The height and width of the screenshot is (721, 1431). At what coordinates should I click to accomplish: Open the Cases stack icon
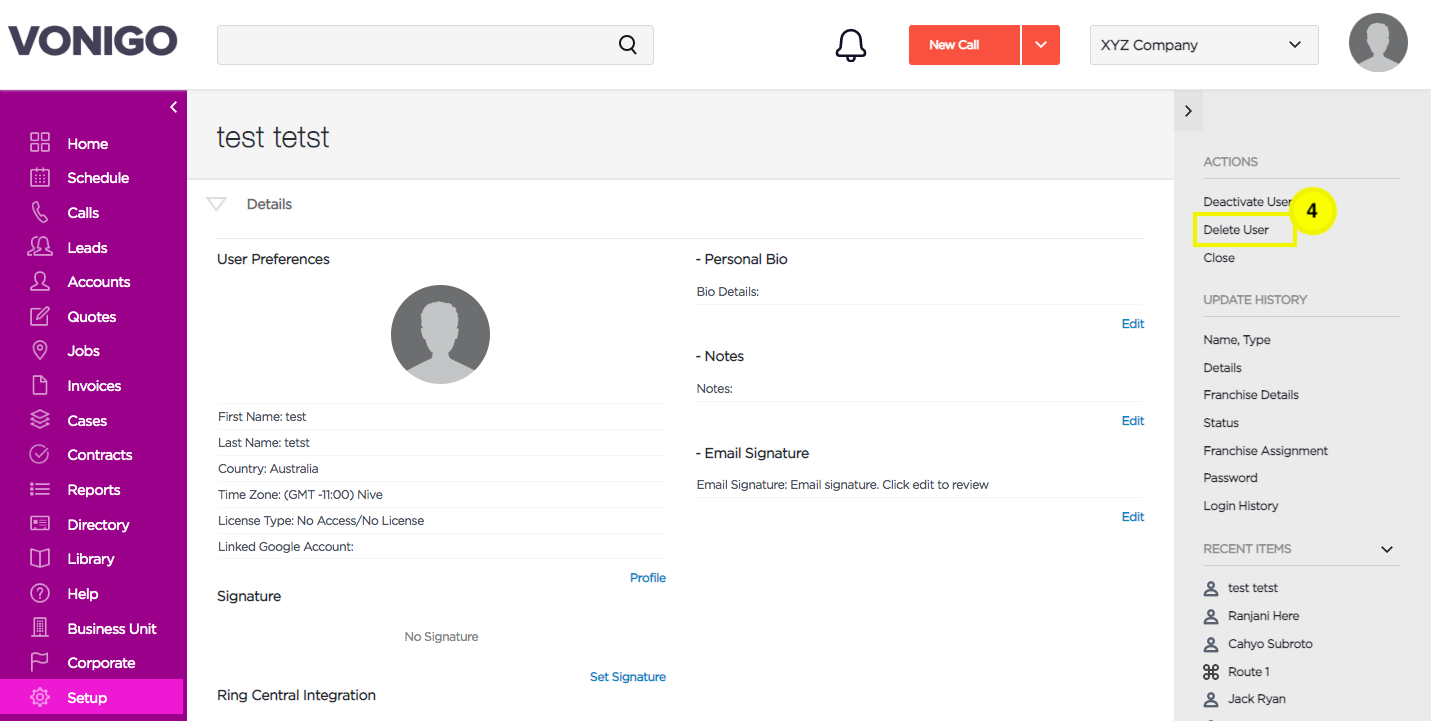coord(40,420)
